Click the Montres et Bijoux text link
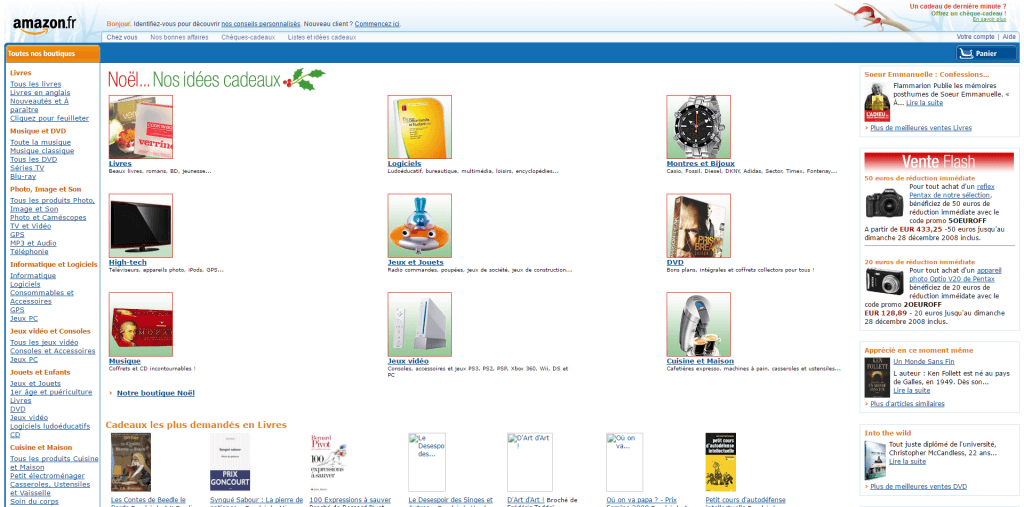This screenshot has width=1024, height=507. (700, 163)
